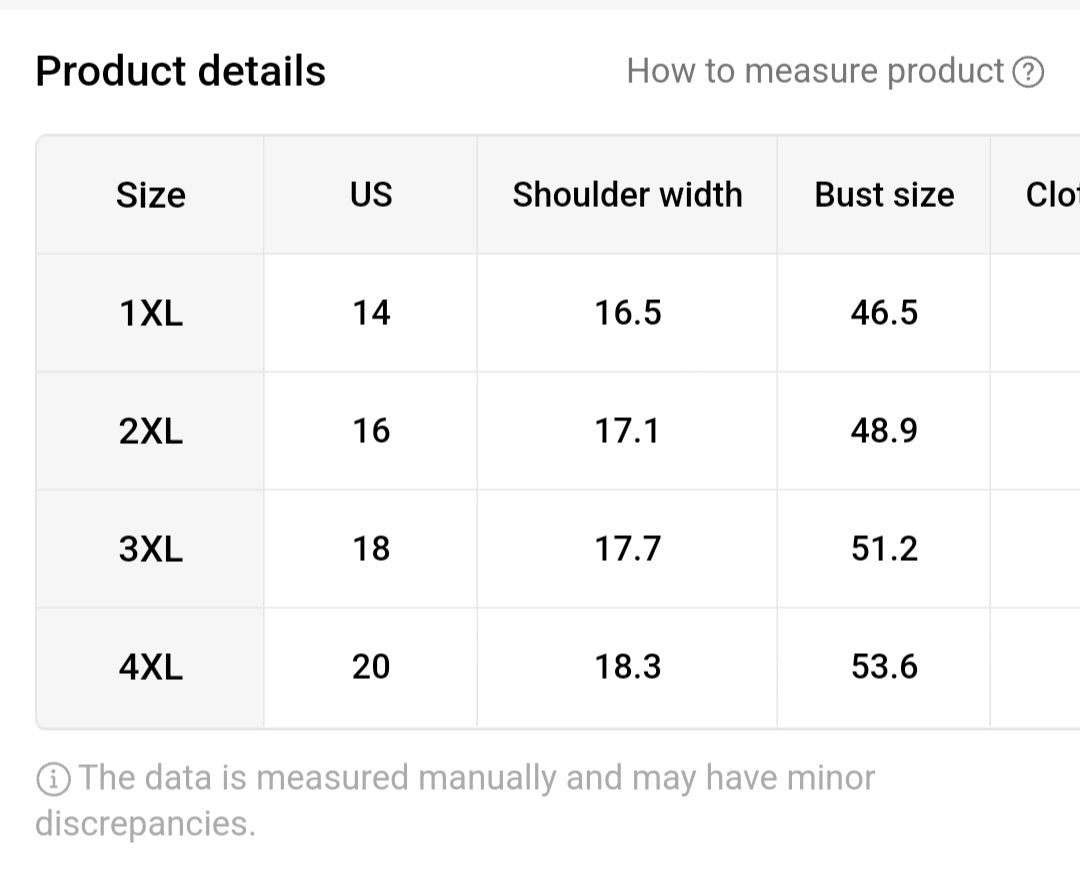Click US size 18 in the 3XL row
This screenshot has width=1080, height=884.
click(x=370, y=548)
